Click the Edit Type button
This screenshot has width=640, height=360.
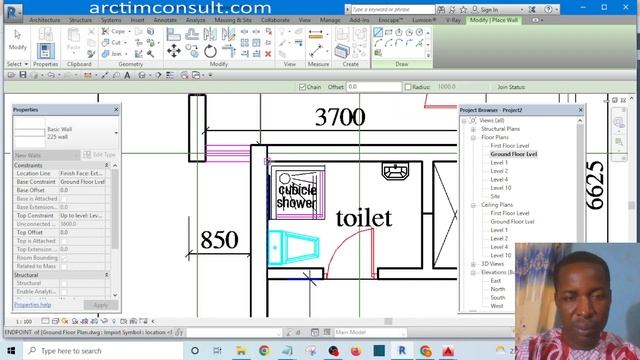point(100,155)
